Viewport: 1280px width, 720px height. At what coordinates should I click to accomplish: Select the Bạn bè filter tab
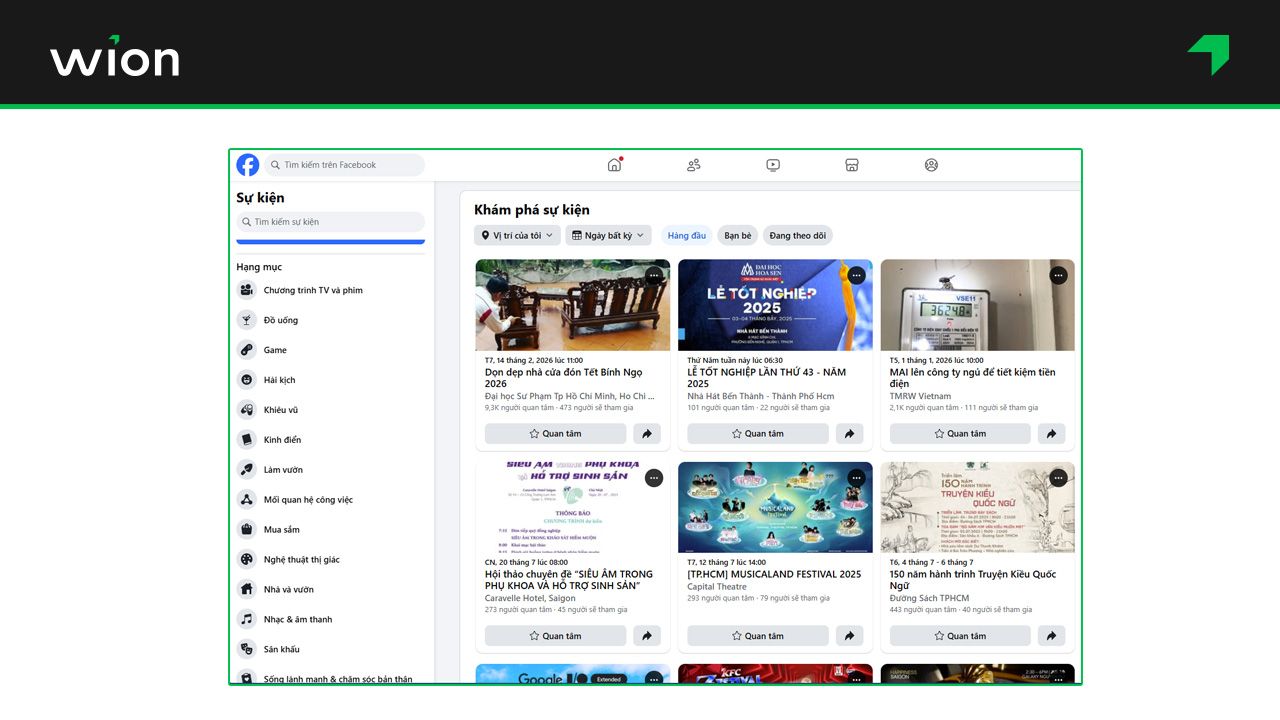(x=738, y=236)
